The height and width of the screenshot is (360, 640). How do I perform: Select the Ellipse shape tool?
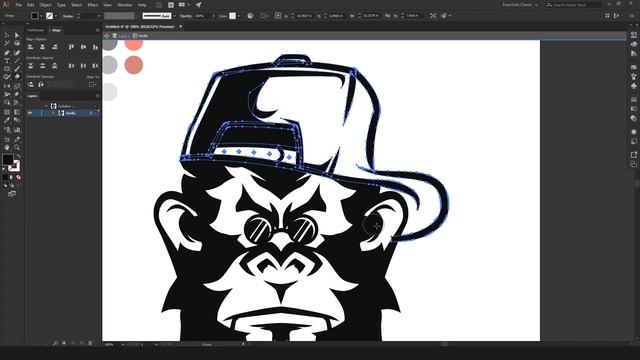tap(7, 69)
